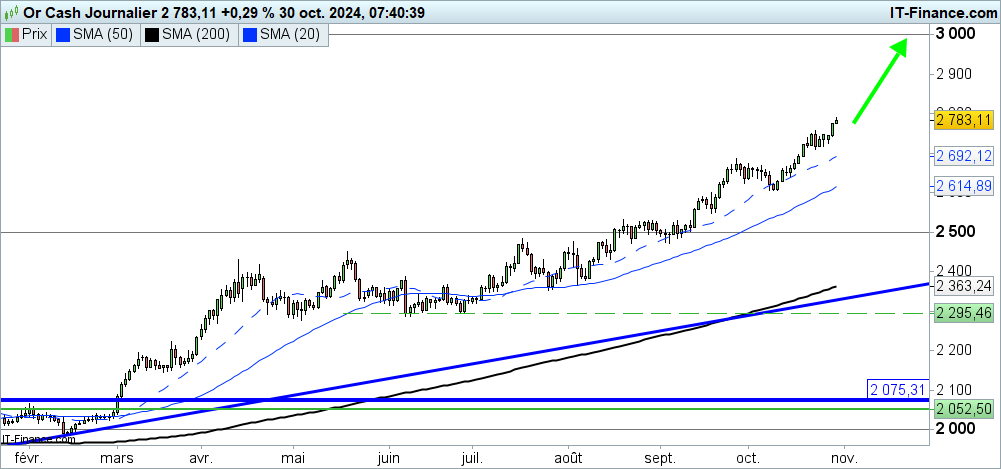
Task: Click the 2 692,12 SMA price tag
Action: coord(963,155)
